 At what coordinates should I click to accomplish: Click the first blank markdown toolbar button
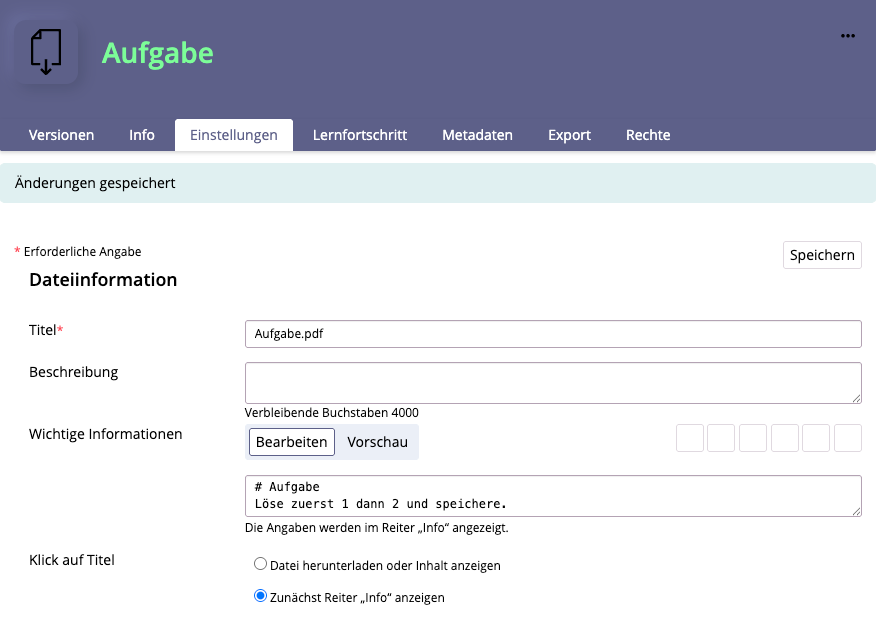pyautogui.click(x=690, y=438)
